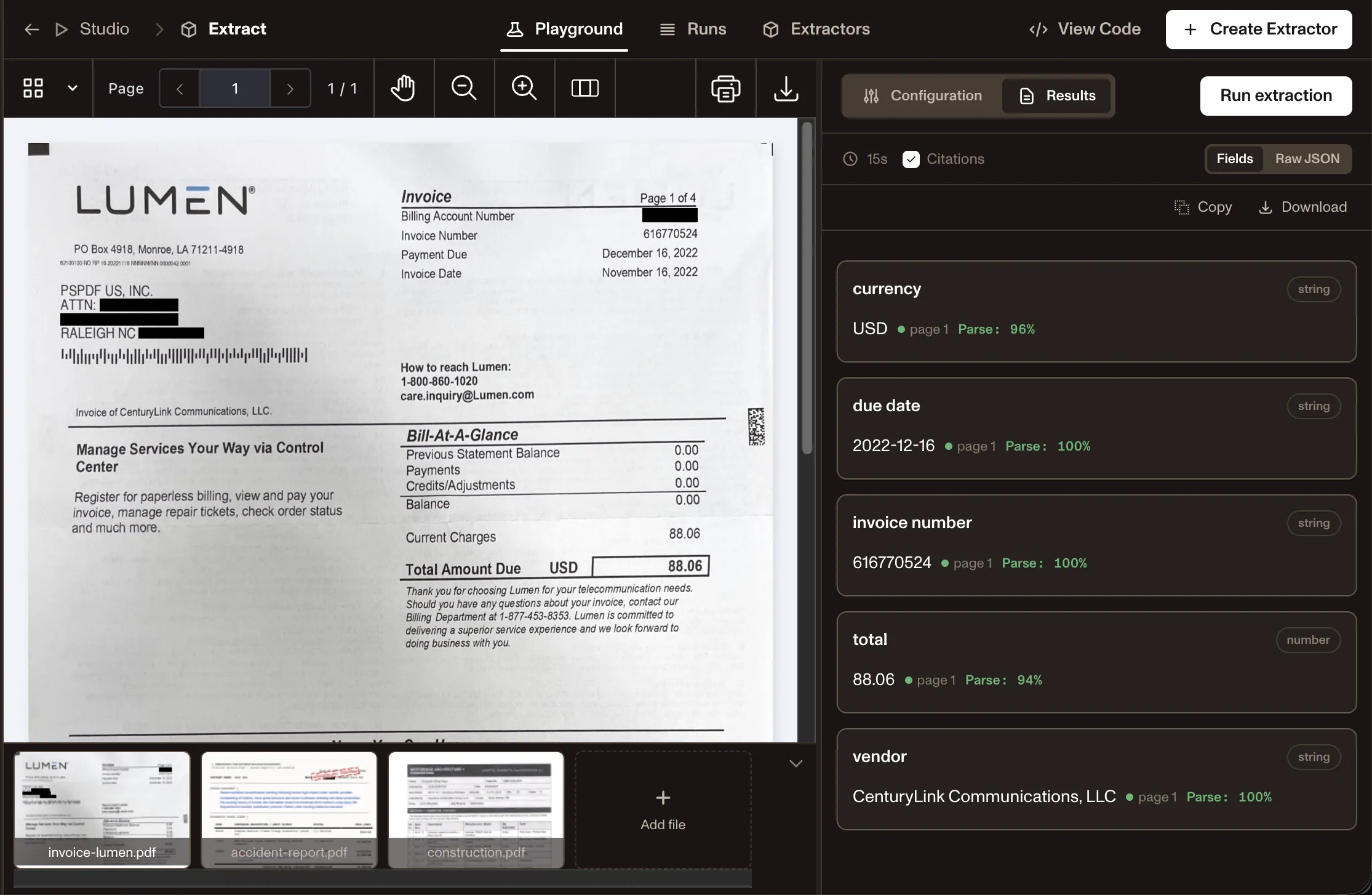
Task: Click the currency value USD
Action: [870, 329]
